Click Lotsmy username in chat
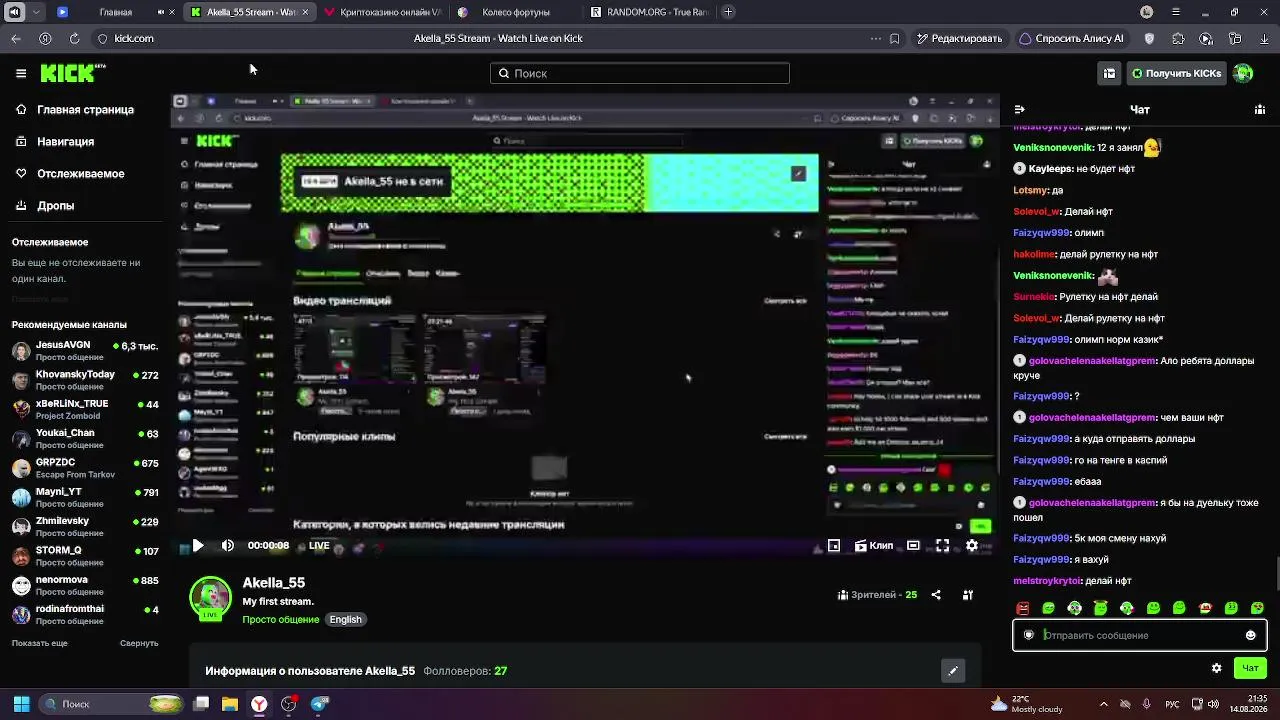This screenshot has height=720, width=1280. pos(1031,190)
